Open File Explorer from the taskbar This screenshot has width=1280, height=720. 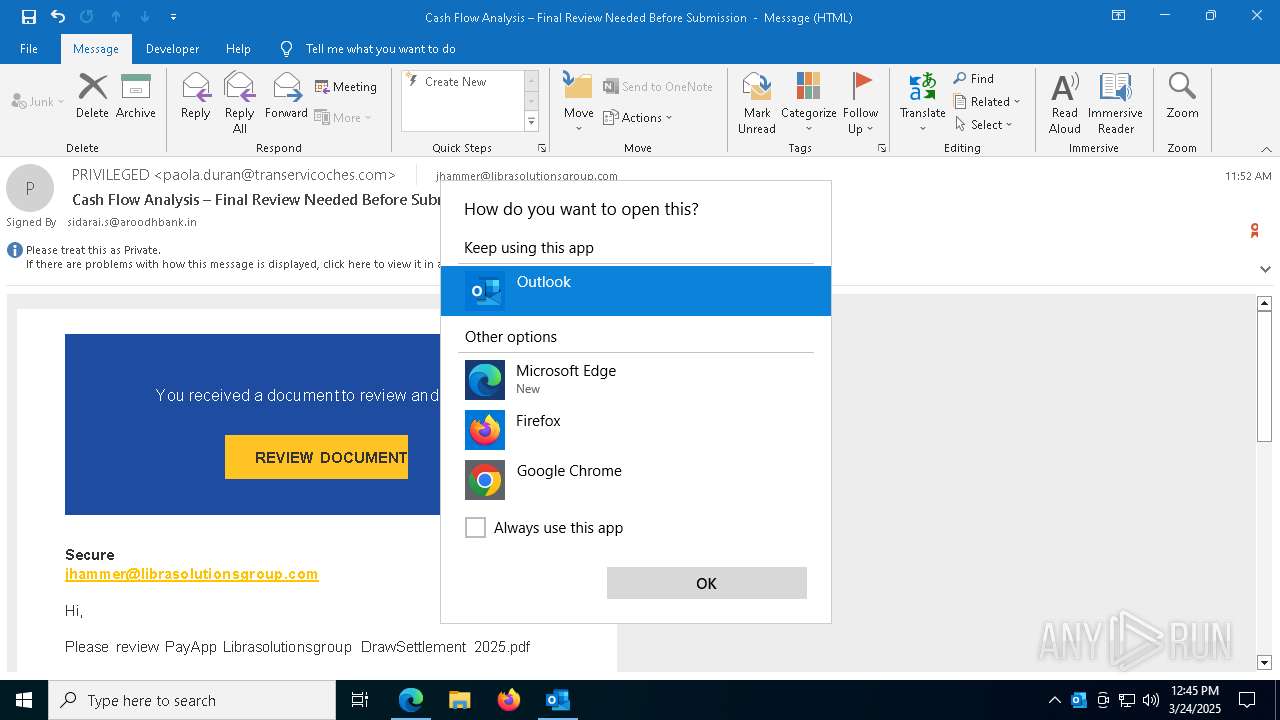(459, 700)
